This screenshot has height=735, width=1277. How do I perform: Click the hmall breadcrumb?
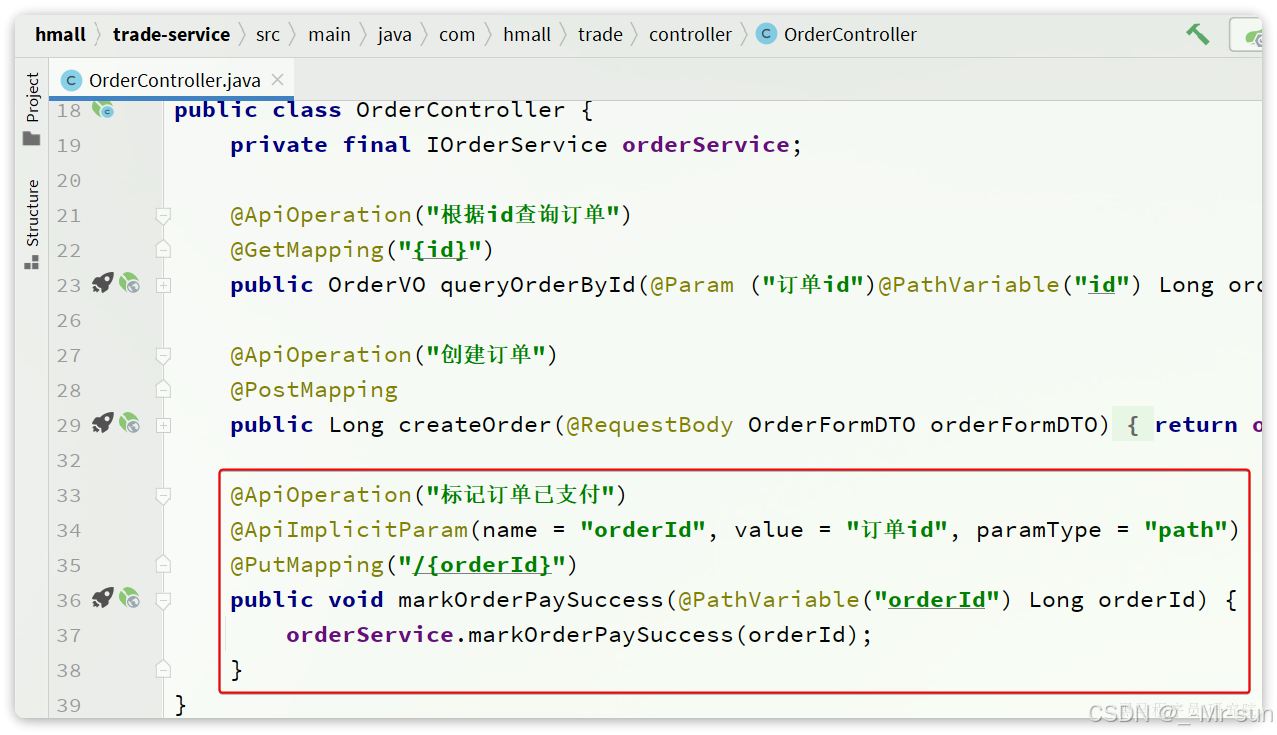coord(60,34)
